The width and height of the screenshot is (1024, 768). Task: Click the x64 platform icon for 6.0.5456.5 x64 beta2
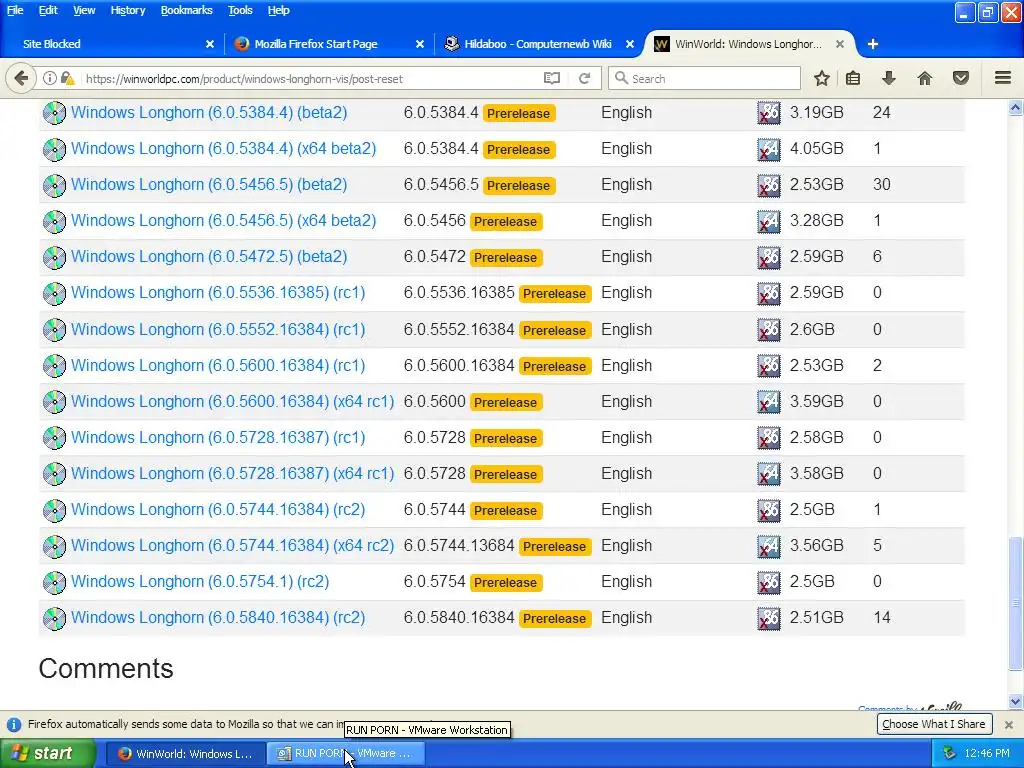click(x=769, y=221)
